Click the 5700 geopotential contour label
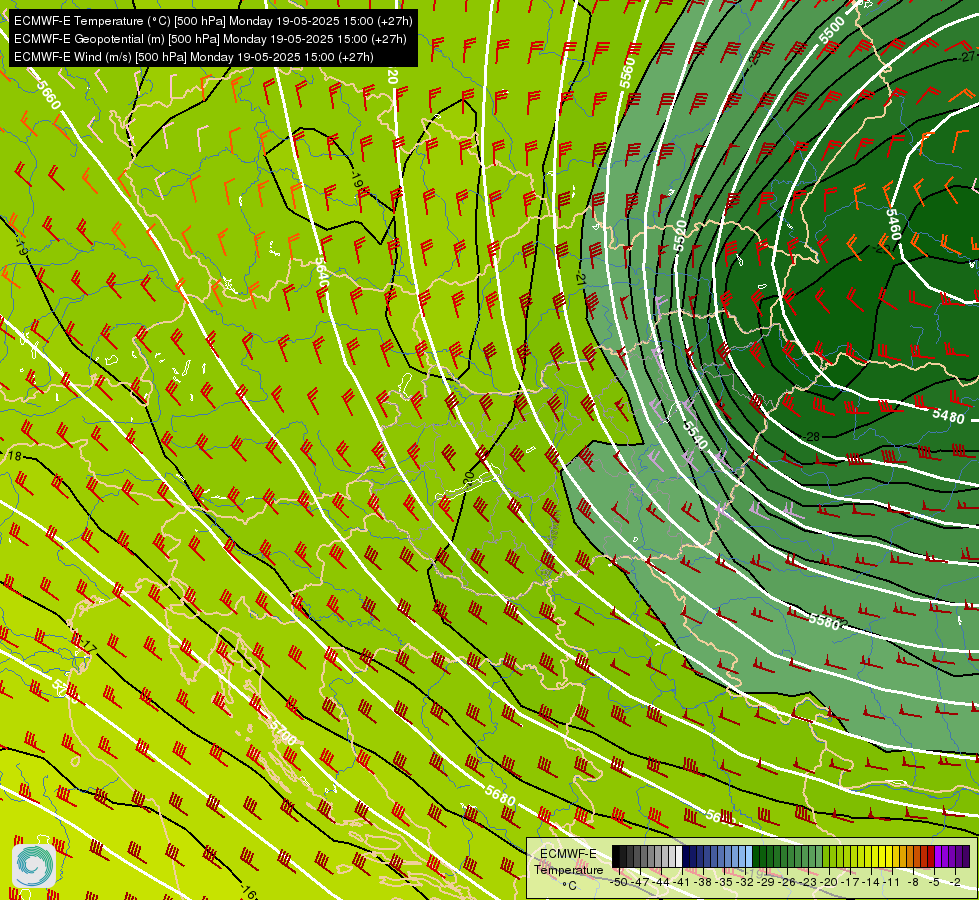Image resolution: width=979 pixels, height=900 pixels. 282,732
